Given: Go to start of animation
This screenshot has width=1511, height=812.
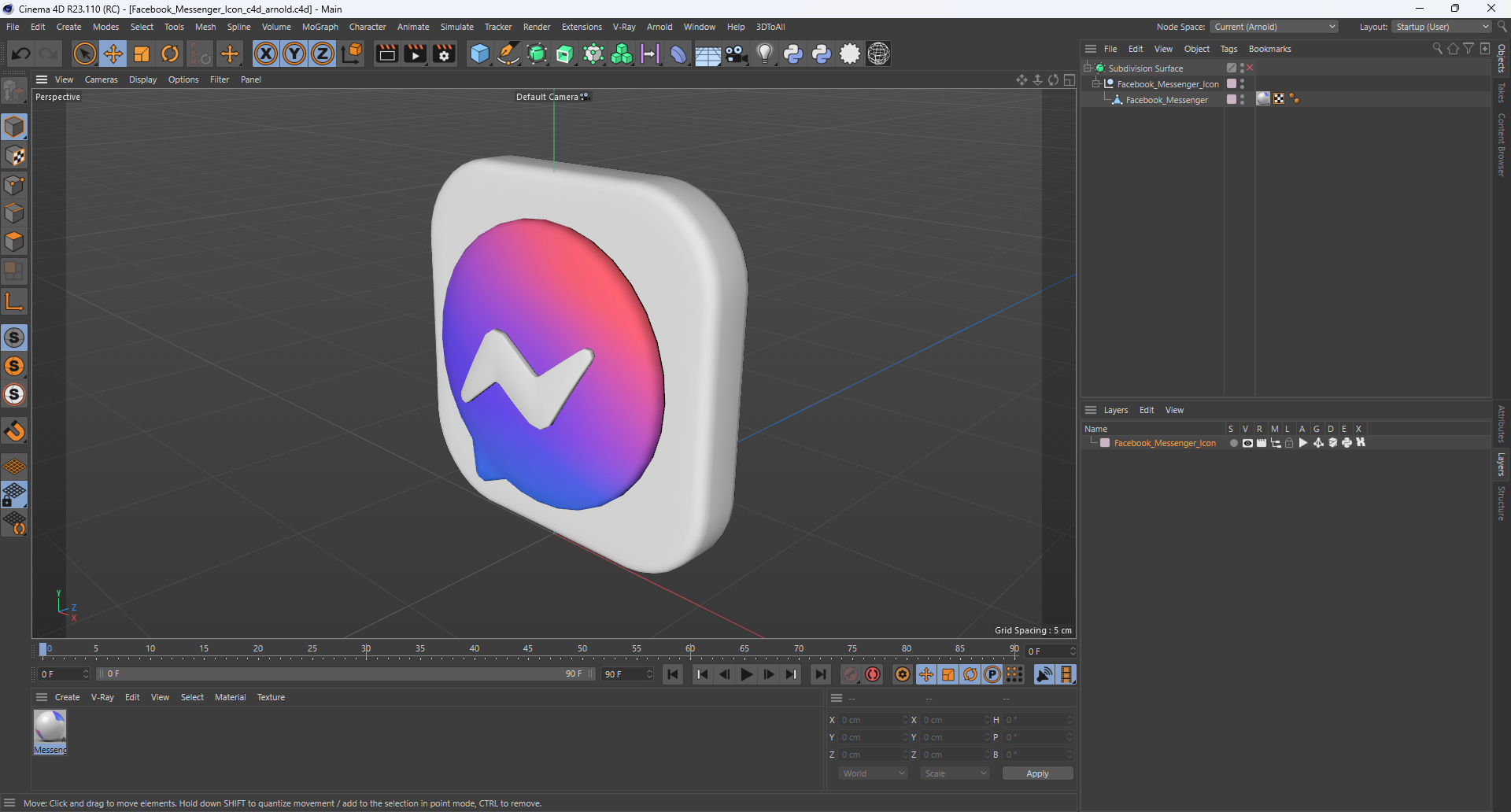Looking at the screenshot, I should 673,674.
